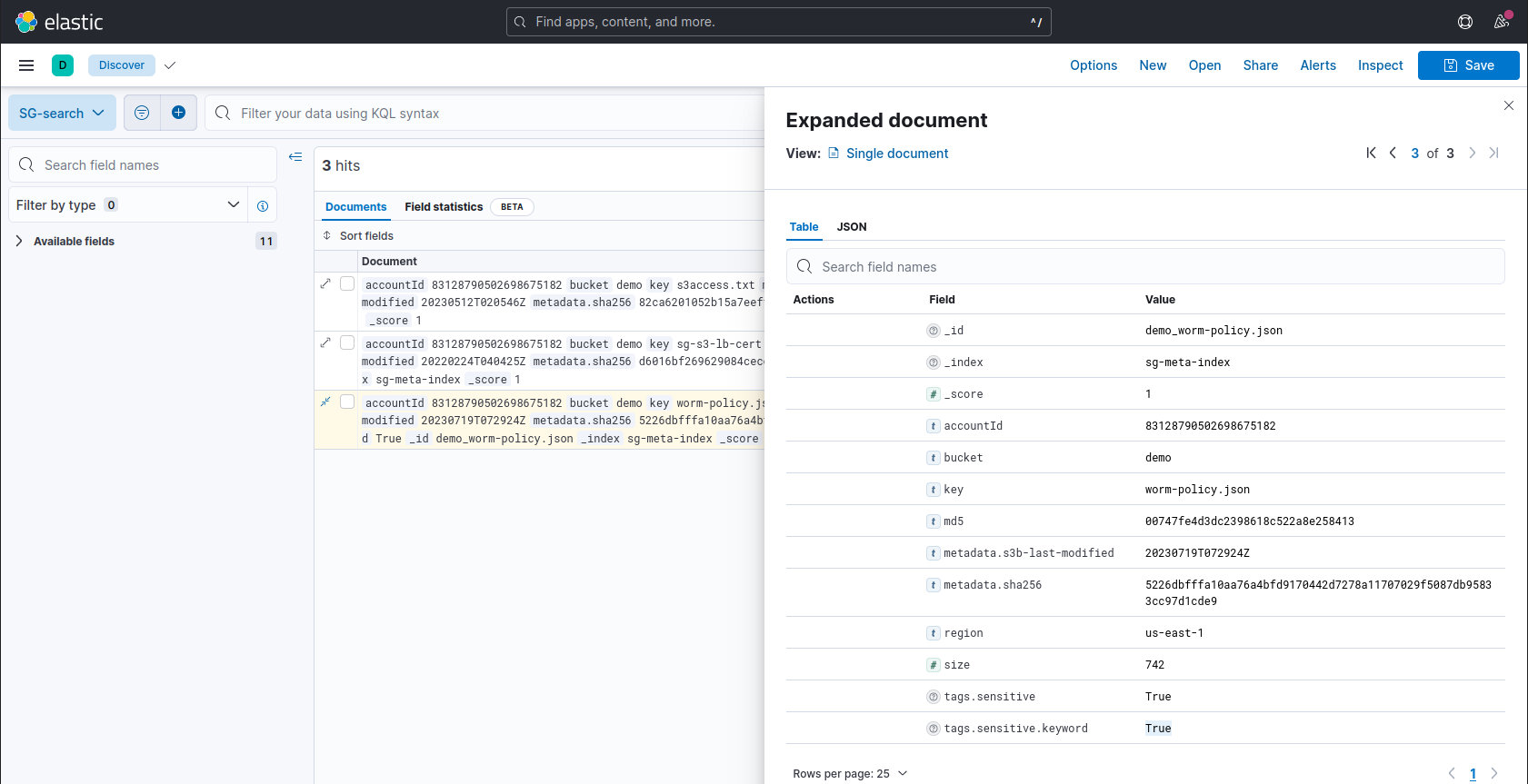Click the Save button
This screenshot has height=784, width=1528.
coord(1469,65)
